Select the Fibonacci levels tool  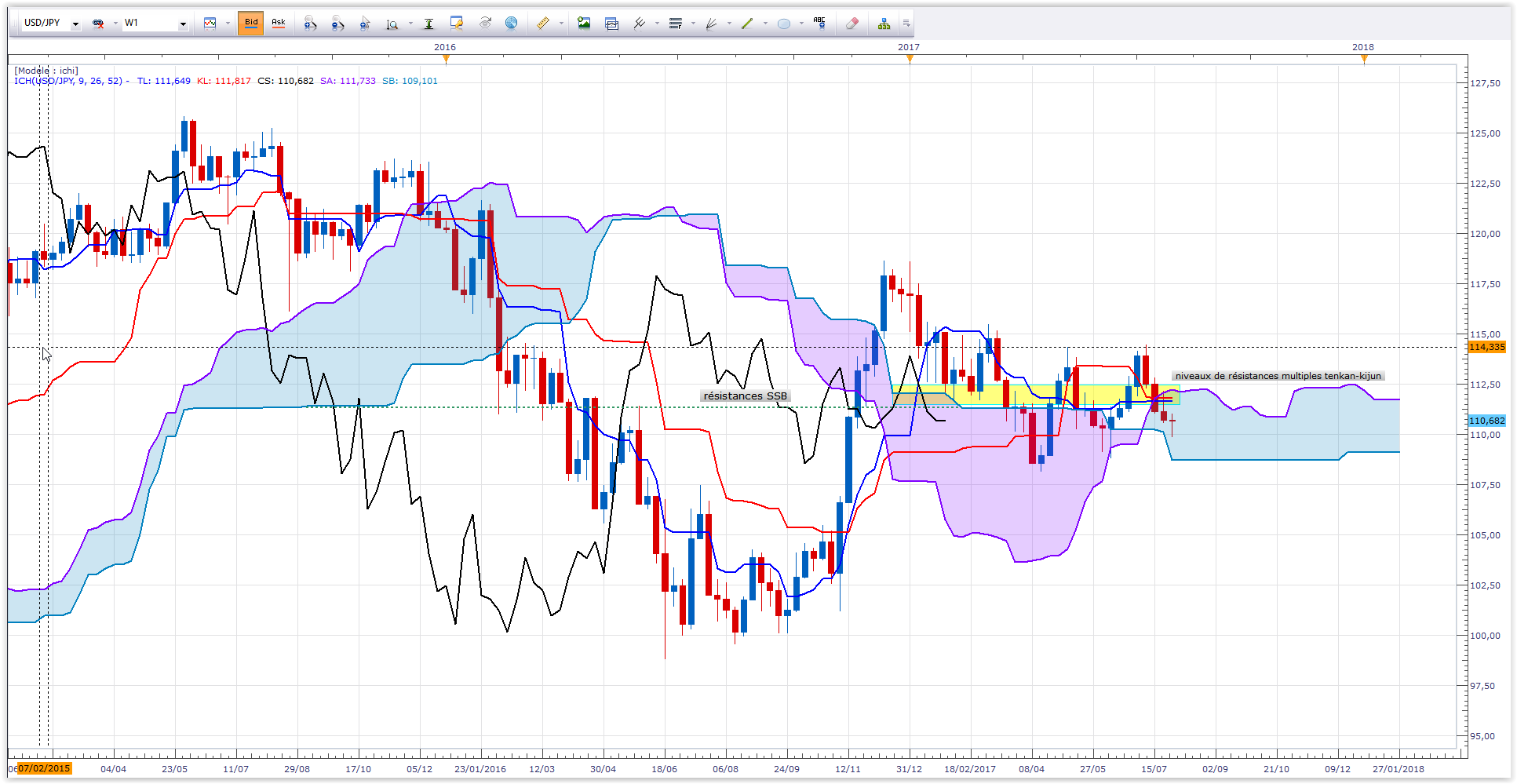(x=676, y=24)
